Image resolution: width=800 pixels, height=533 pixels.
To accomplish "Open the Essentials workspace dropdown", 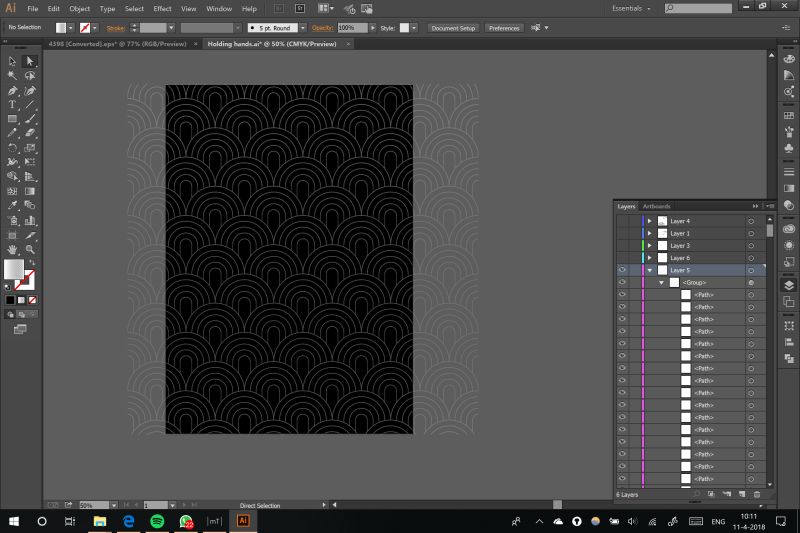I will point(631,9).
